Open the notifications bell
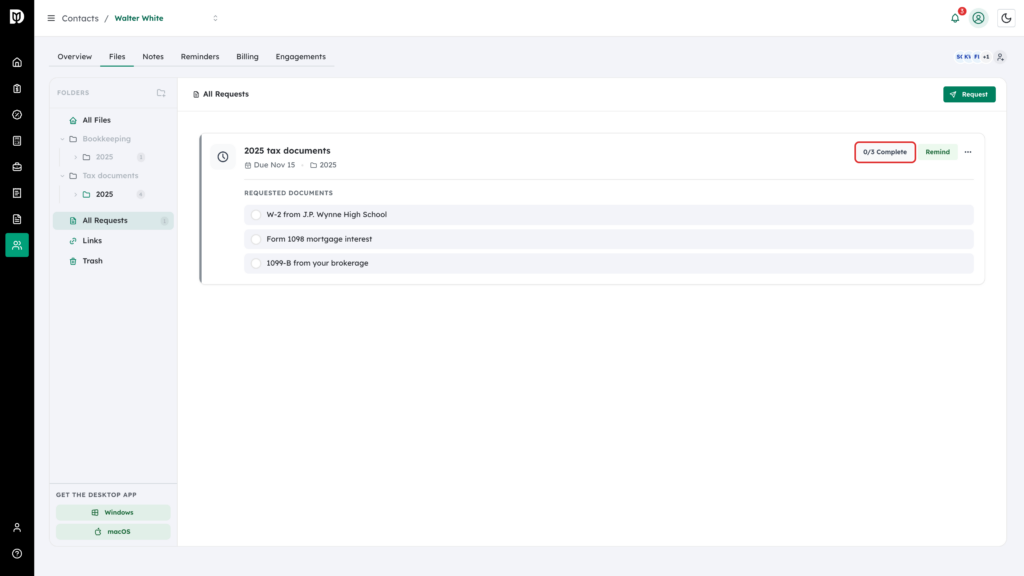 click(x=955, y=18)
